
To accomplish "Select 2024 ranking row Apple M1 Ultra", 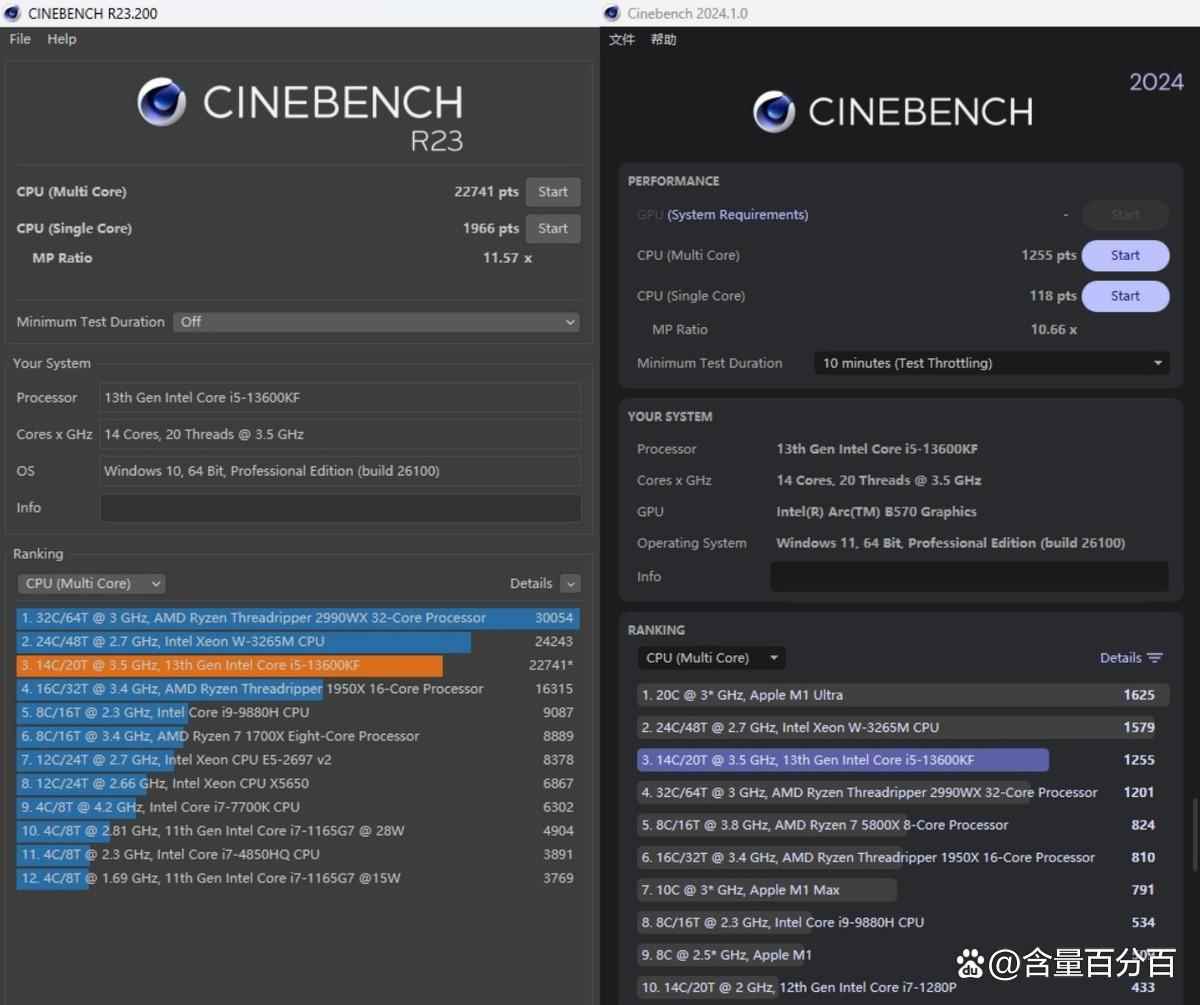I will [903, 695].
